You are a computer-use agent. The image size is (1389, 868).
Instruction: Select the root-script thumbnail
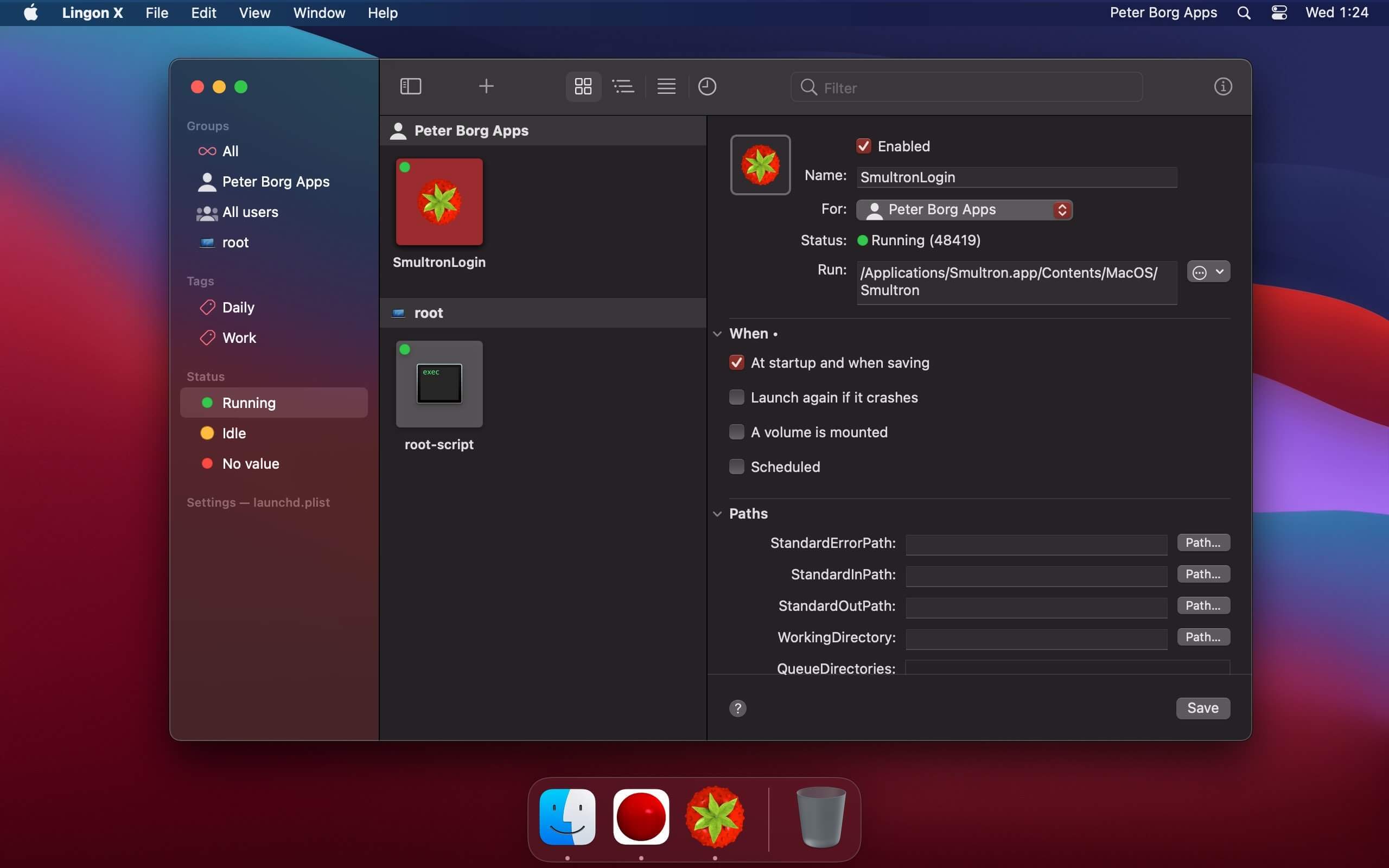pos(438,384)
